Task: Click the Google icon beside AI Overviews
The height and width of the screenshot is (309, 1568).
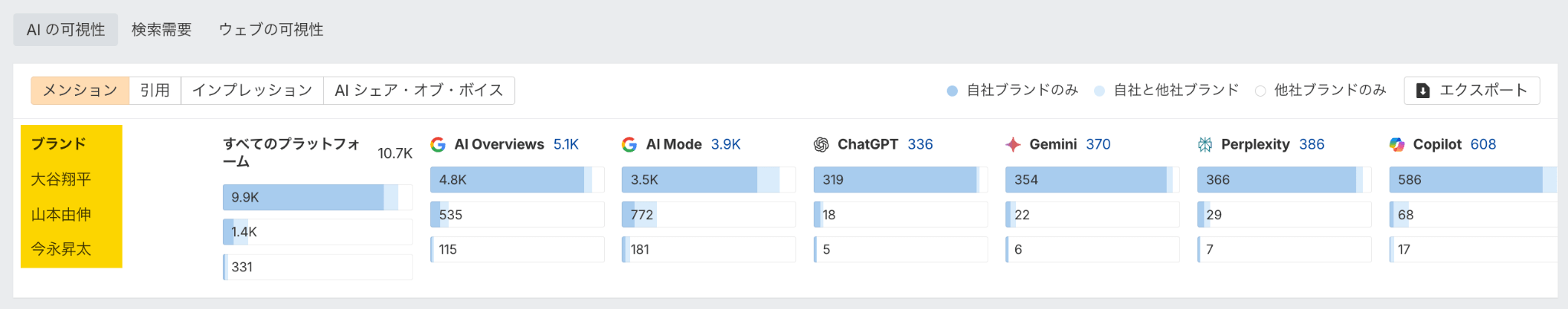Action: tap(438, 144)
